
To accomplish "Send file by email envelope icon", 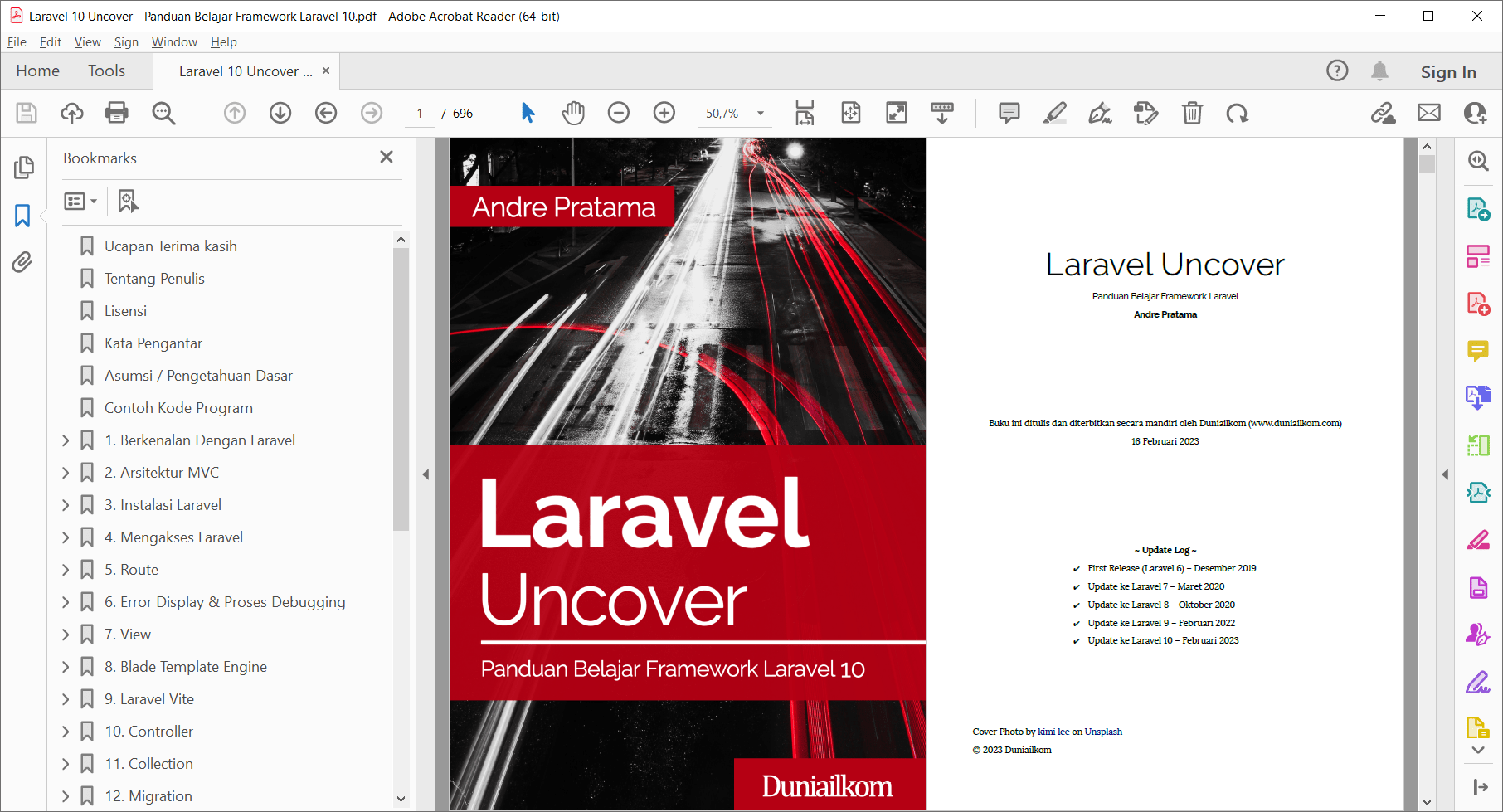I will pos(1429,113).
